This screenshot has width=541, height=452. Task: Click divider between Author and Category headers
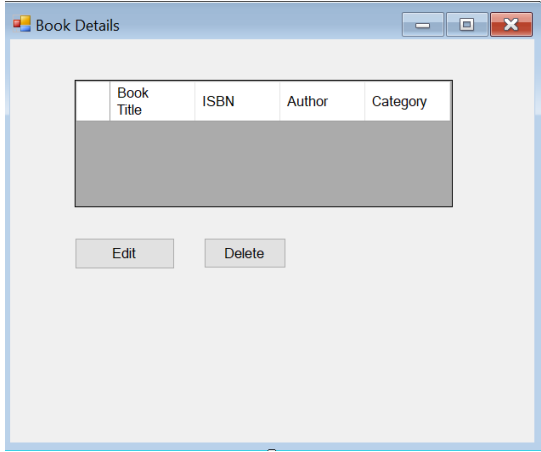[x=364, y=101]
